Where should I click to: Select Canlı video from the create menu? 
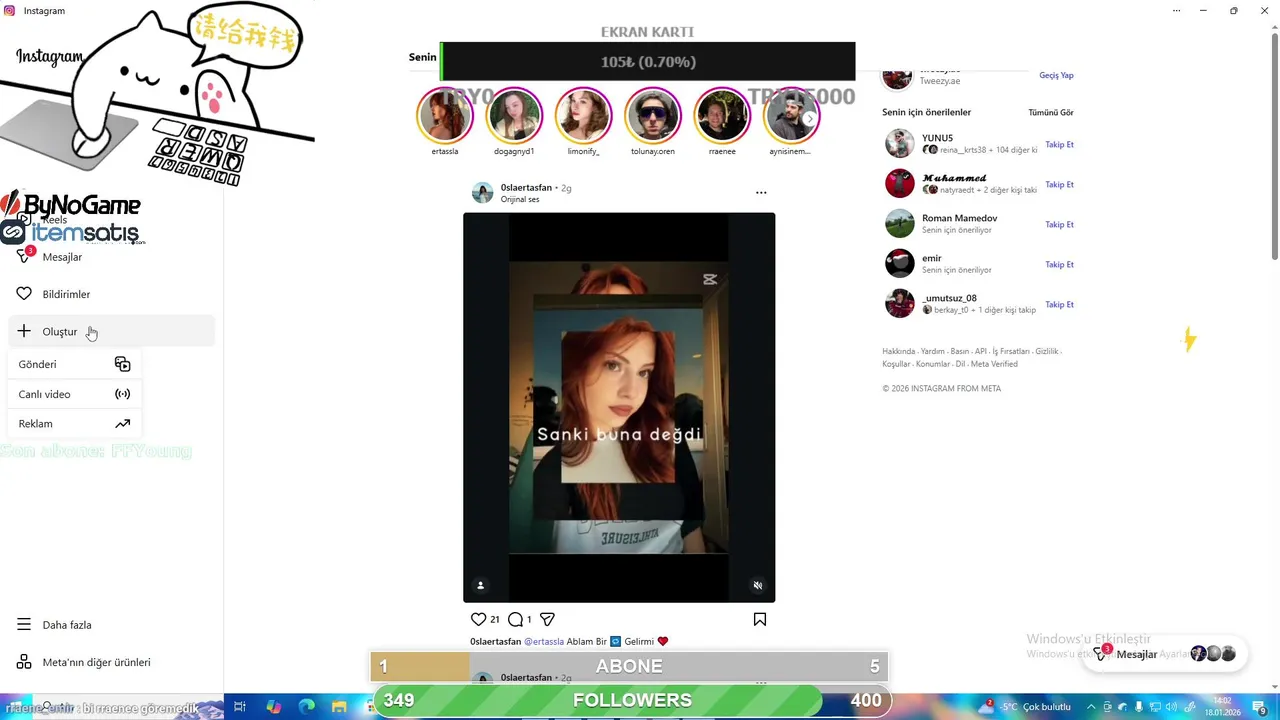click(x=74, y=394)
